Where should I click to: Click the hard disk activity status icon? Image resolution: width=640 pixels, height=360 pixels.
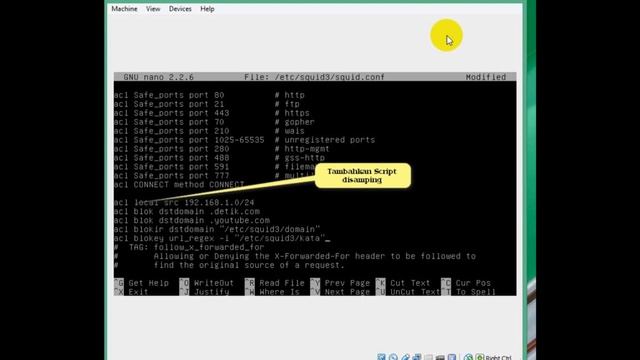click(x=381, y=357)
